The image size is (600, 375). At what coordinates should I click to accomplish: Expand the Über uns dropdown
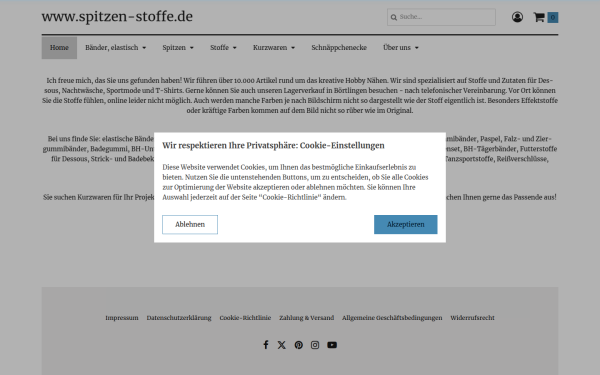tap(401, 47)
